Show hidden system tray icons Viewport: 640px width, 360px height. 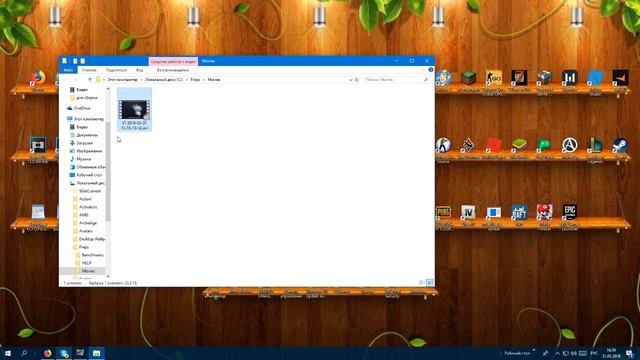click(x=557, y=353)
